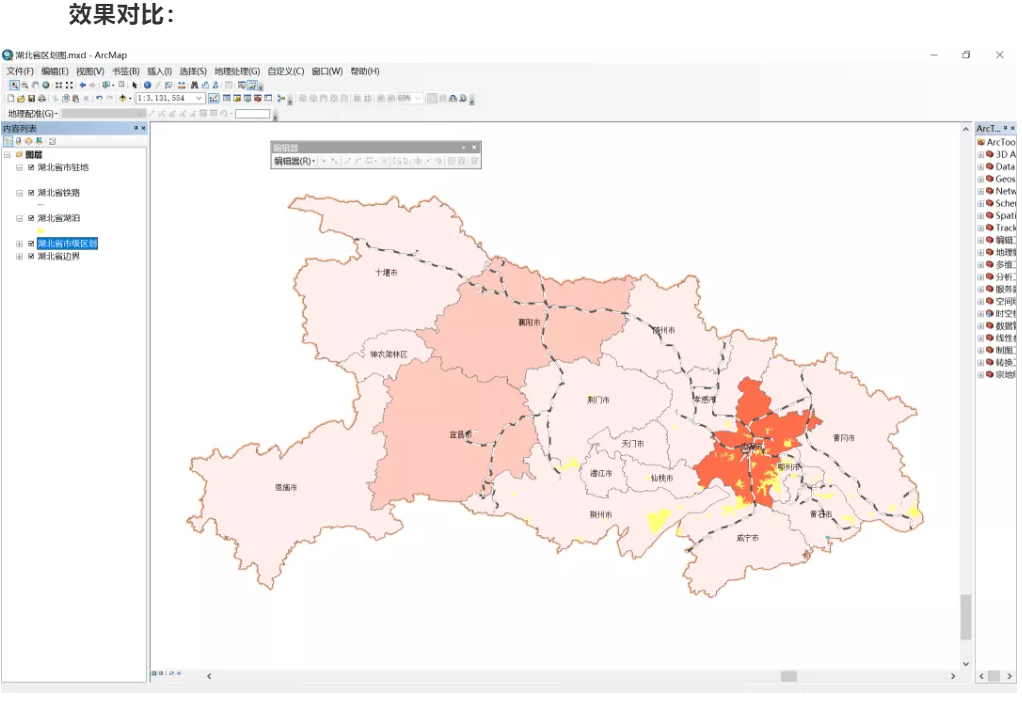This screenshot has width=1022, height=704.
Task: Open the map scale dropdown
Action: [199, 98]
